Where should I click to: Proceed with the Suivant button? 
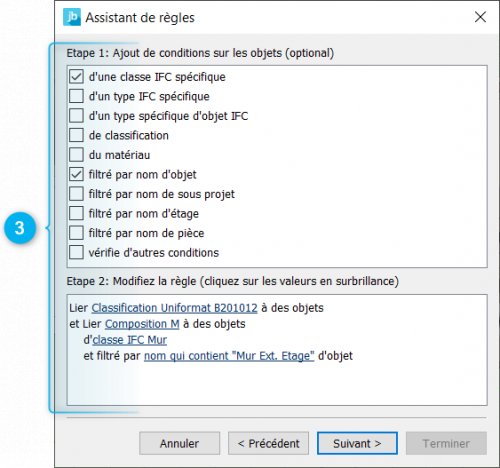[x=357, y=443]
